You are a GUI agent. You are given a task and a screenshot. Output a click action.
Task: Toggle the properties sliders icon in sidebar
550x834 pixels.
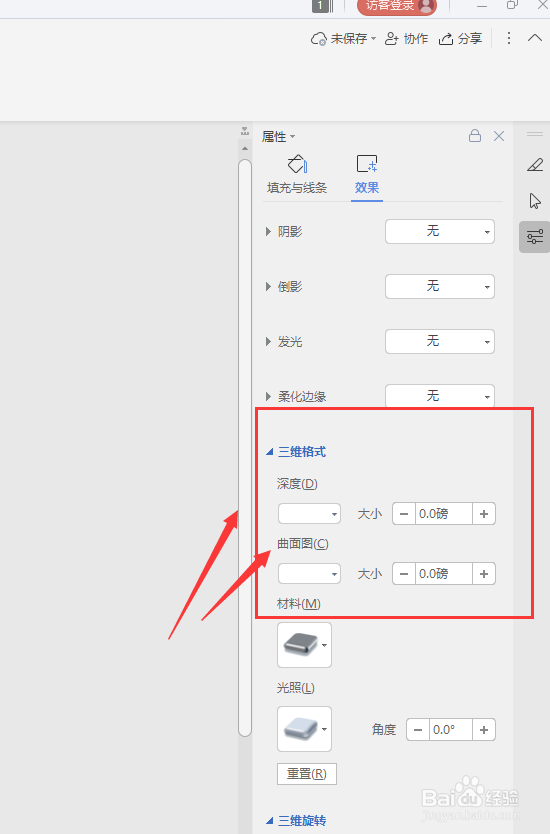[535, 236]
